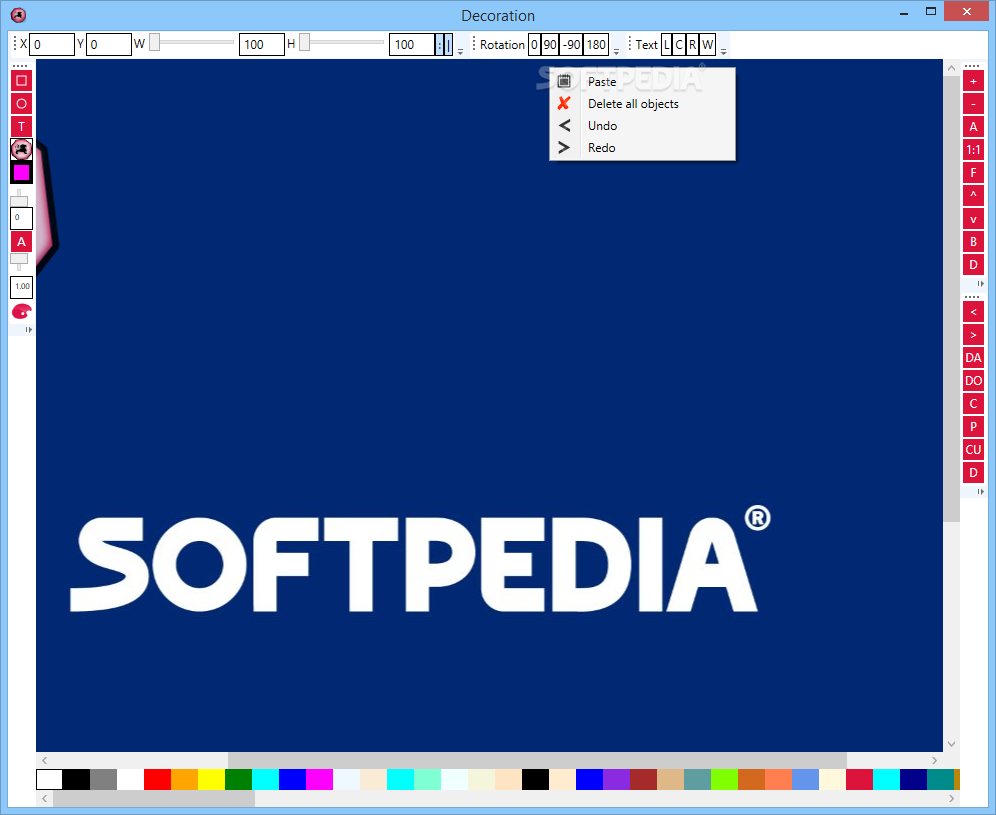Click the F button in right toolbar
Screen dimensions: 996x815
(x=973, y=173)
